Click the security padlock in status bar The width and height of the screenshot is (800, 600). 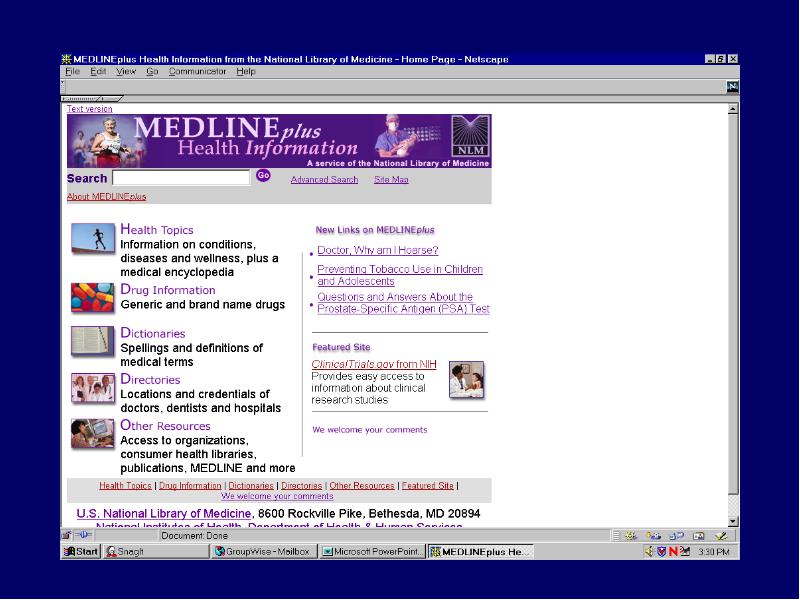tap(66, 535)
